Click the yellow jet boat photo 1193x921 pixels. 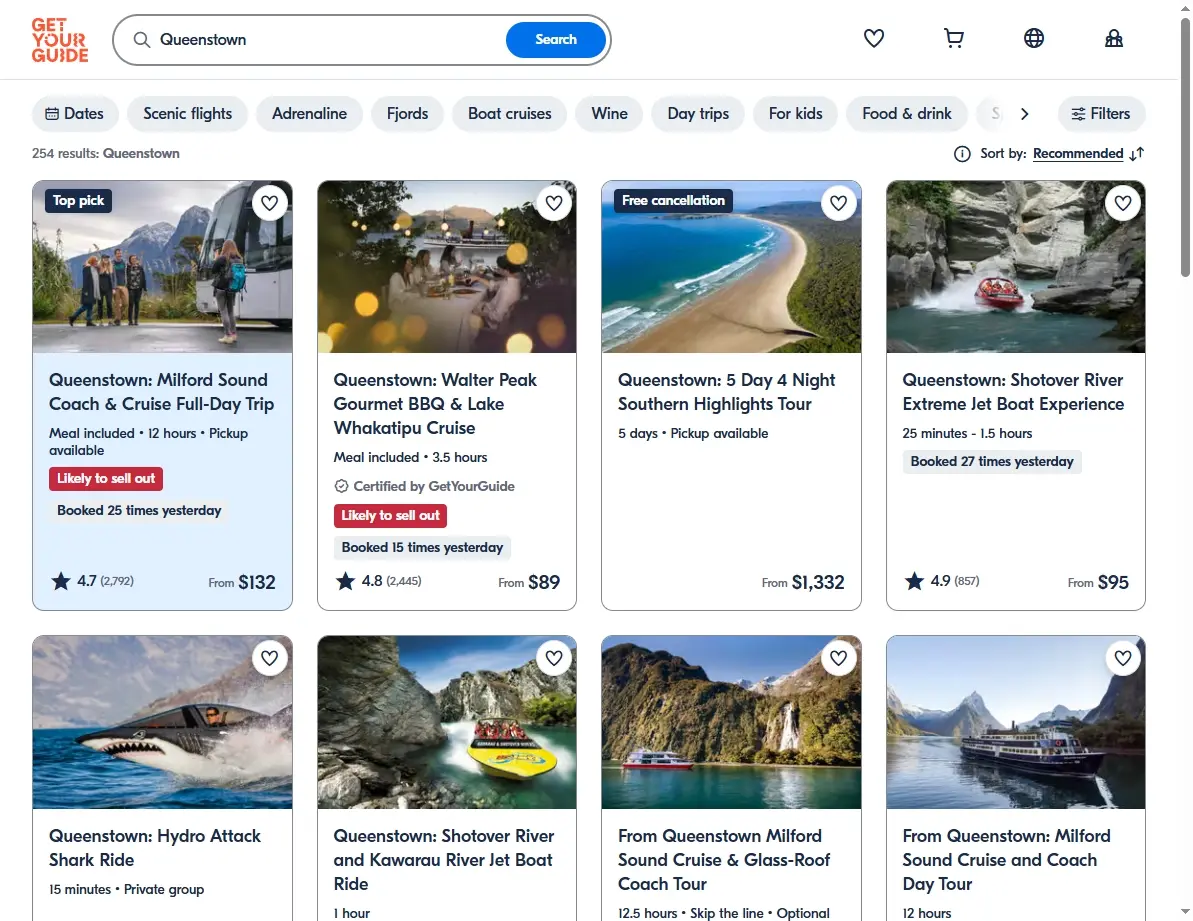(x=447, y=723)
